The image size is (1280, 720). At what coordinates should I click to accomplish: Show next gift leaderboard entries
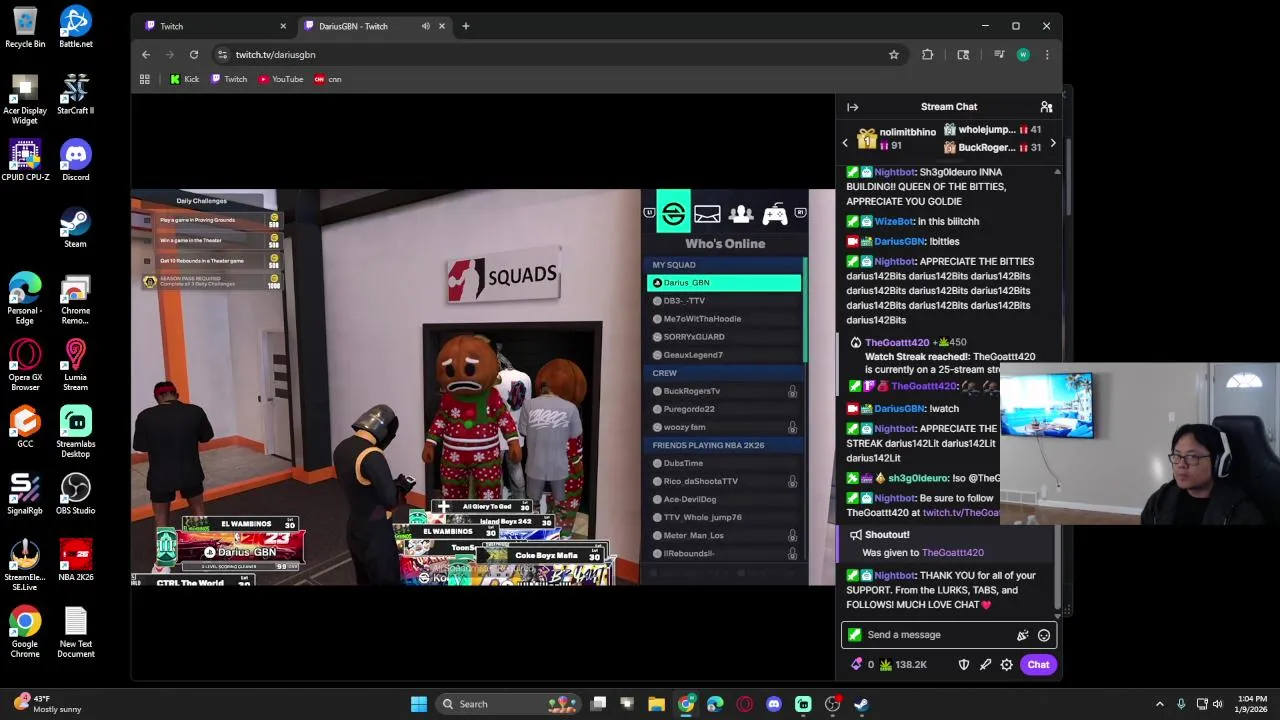tap(1053, 143)
